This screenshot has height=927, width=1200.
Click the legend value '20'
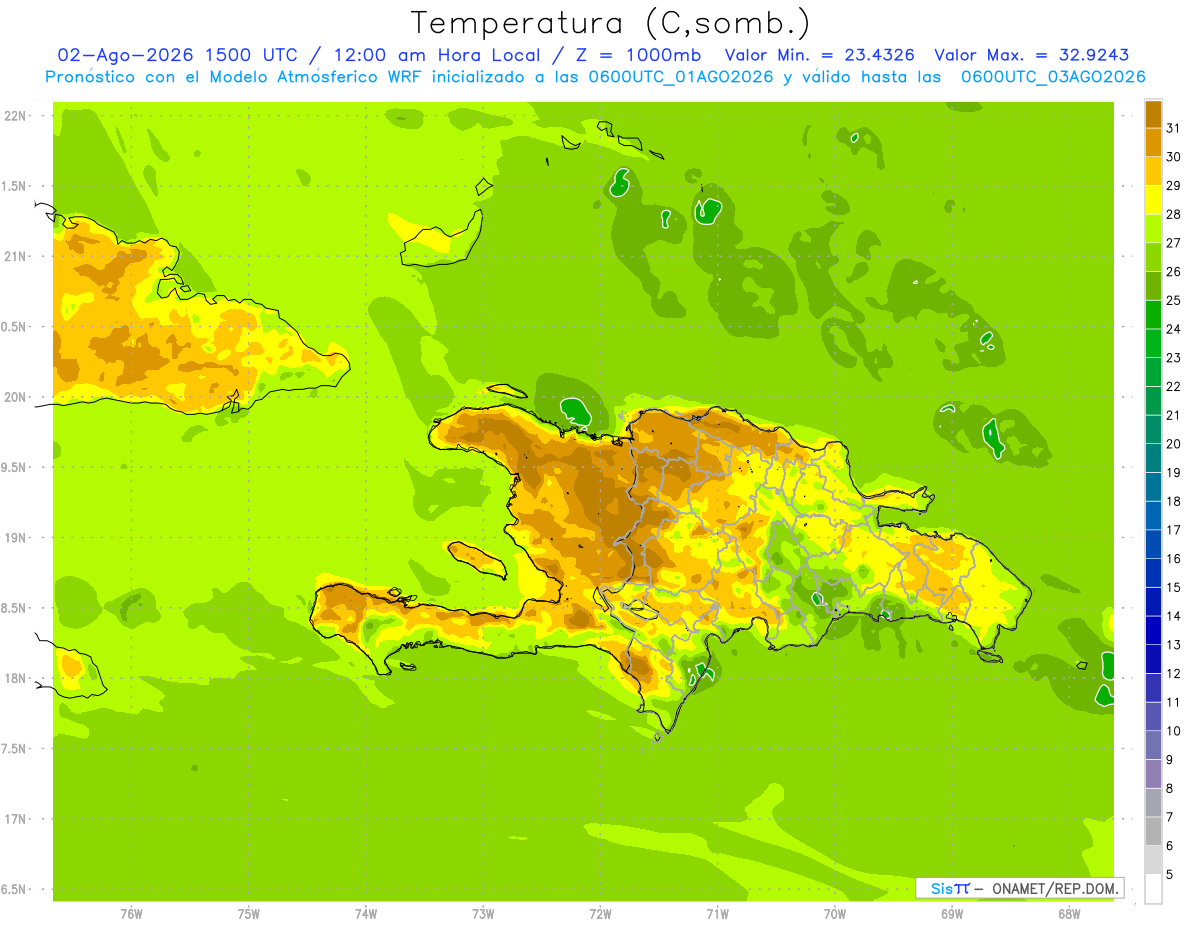[x=1173, y=444]
